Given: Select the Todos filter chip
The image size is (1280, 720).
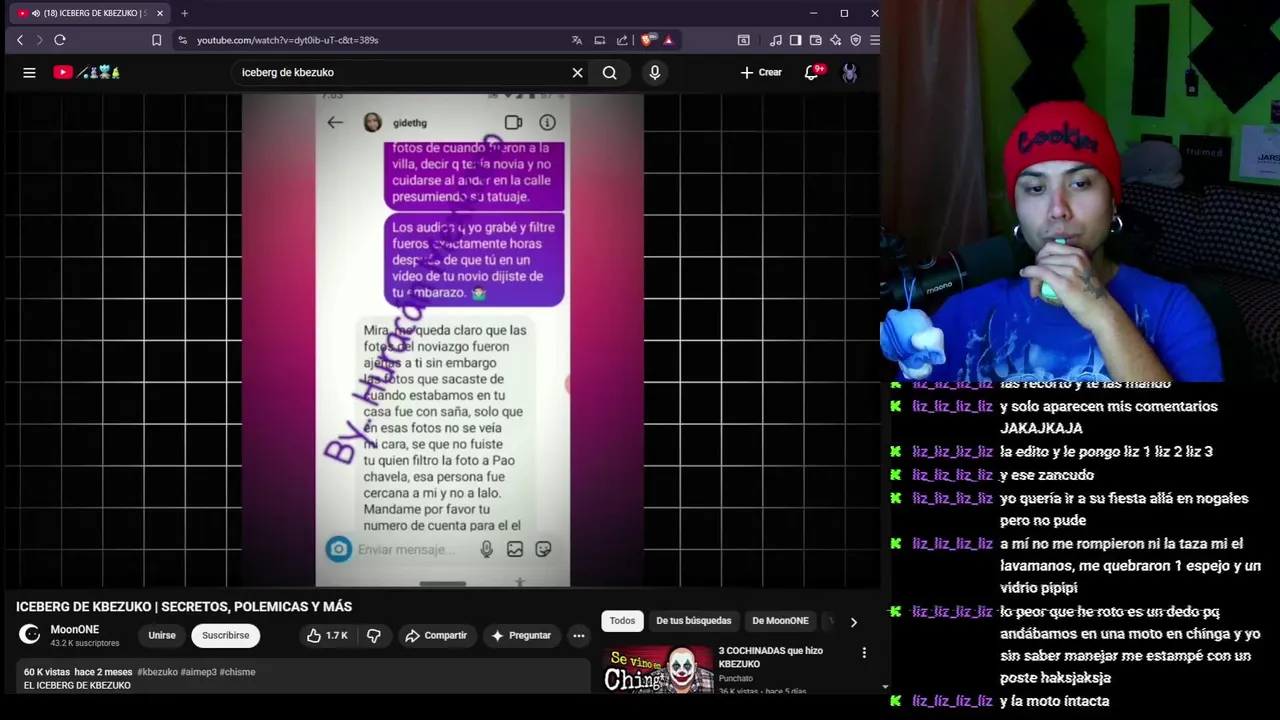Looking at the screenshot, I should 622,621.
